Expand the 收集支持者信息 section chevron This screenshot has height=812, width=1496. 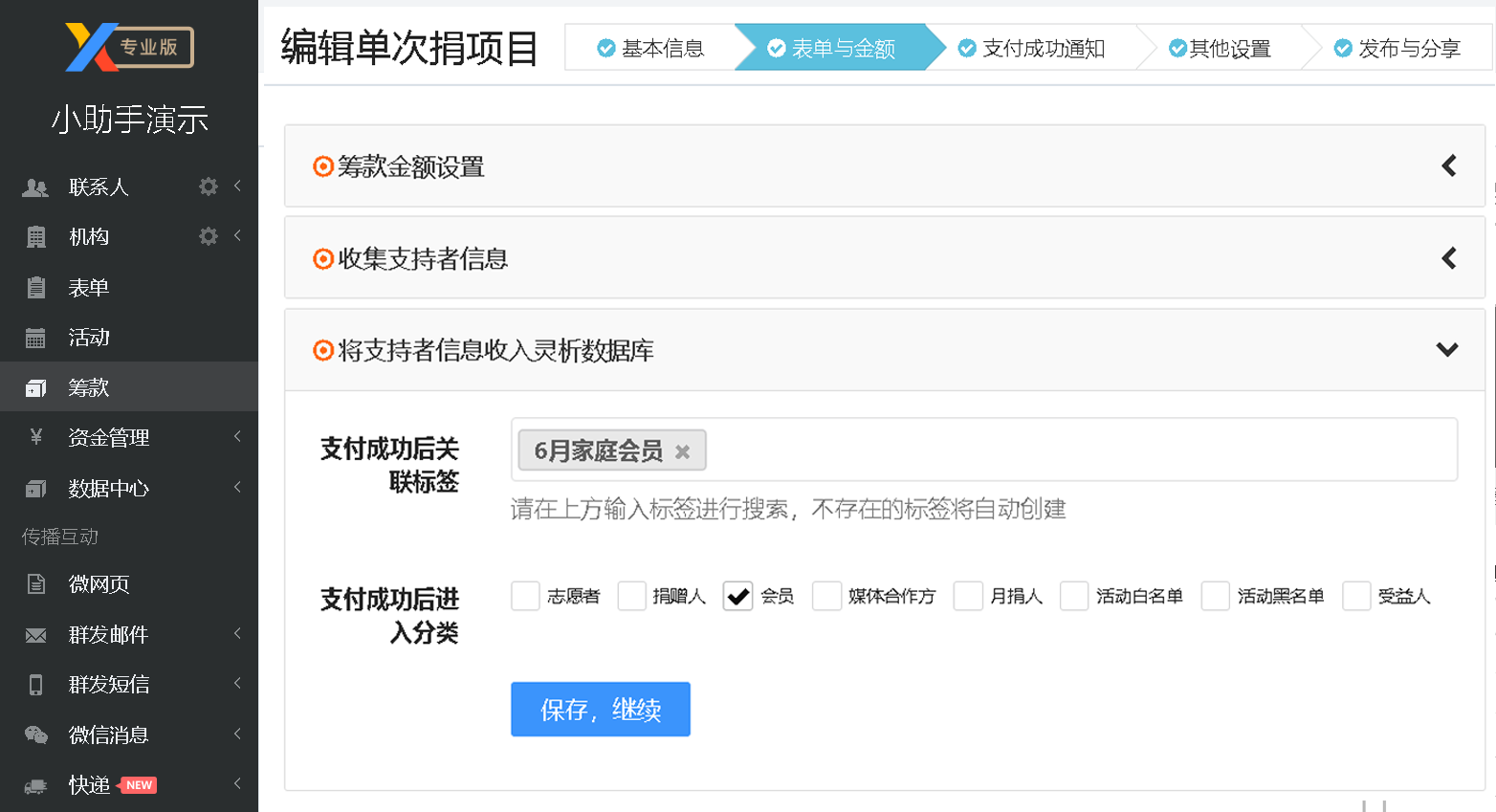(1449, 258)
